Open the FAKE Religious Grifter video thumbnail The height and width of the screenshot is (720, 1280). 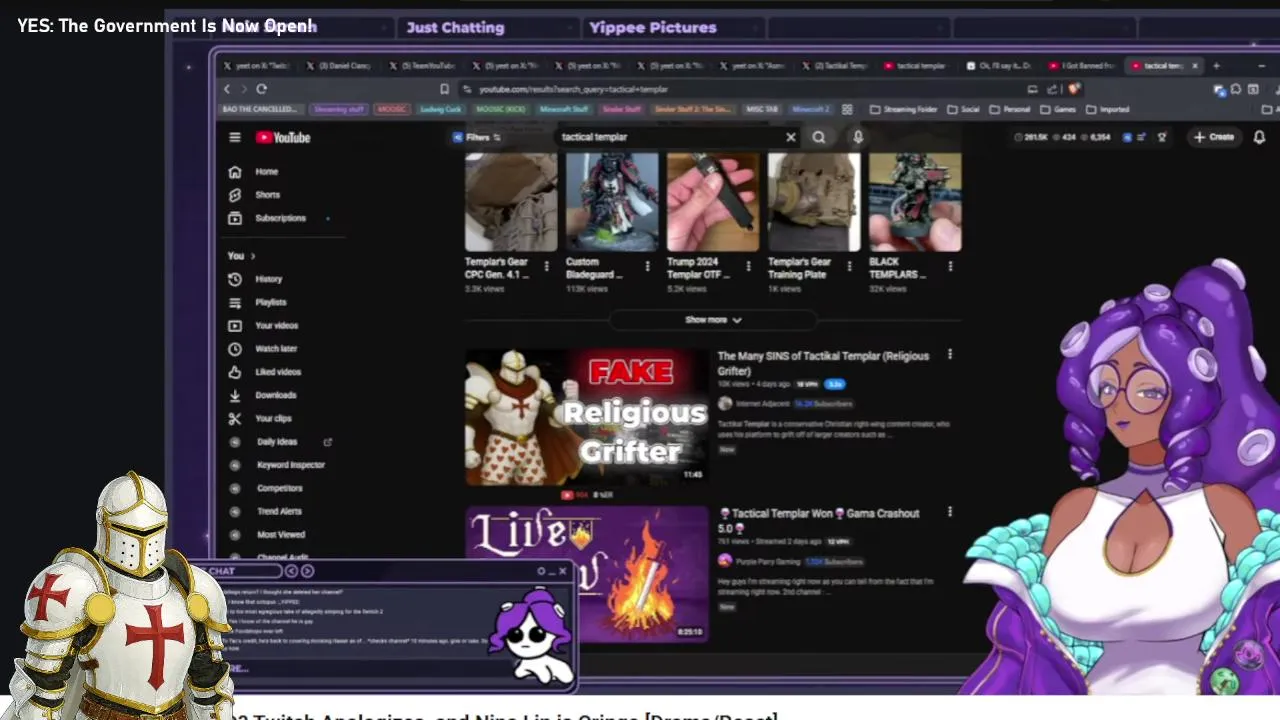(x=586, y=415)
